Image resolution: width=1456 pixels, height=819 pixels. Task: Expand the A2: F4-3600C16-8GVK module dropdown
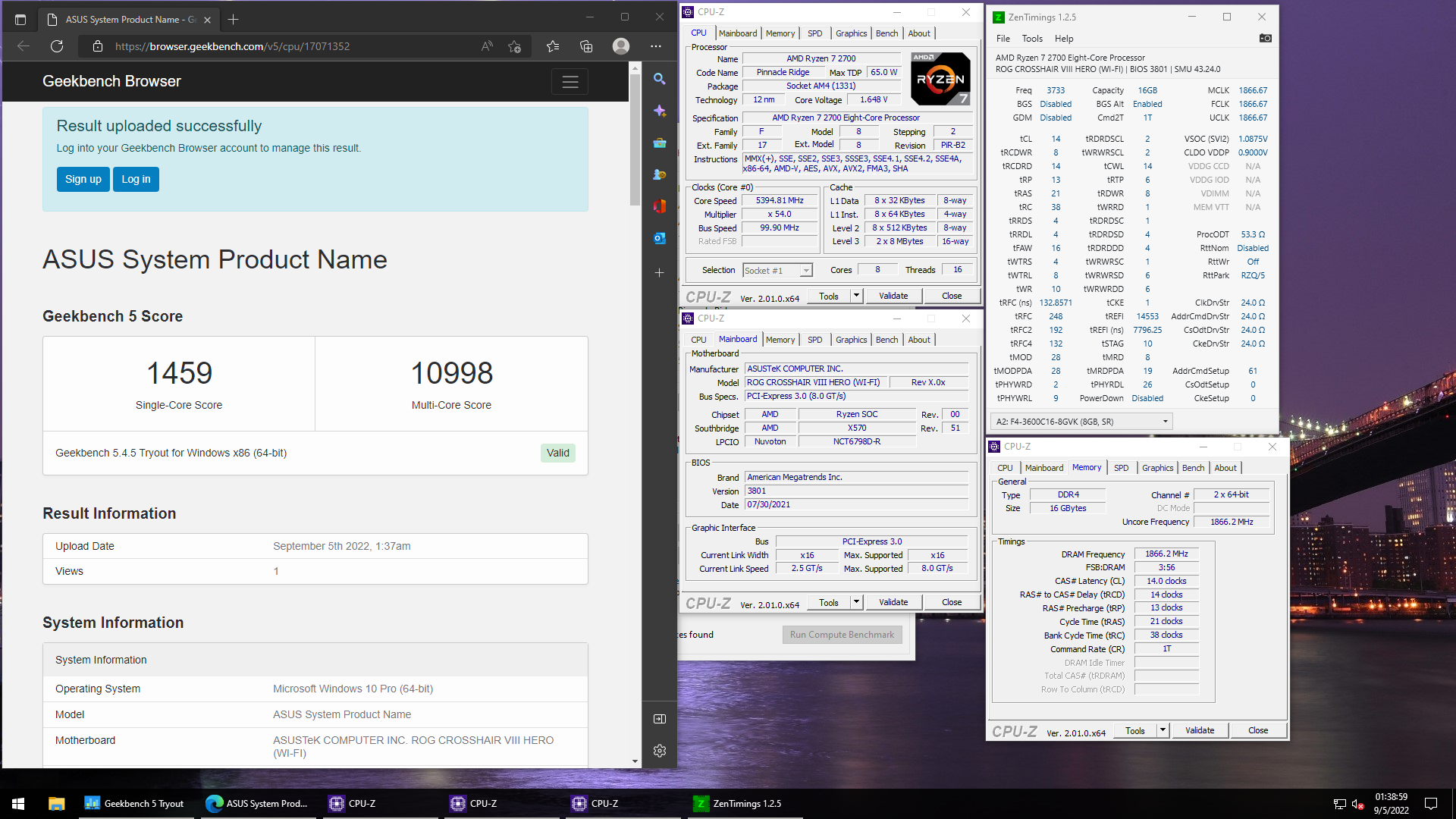(1082, 422)
